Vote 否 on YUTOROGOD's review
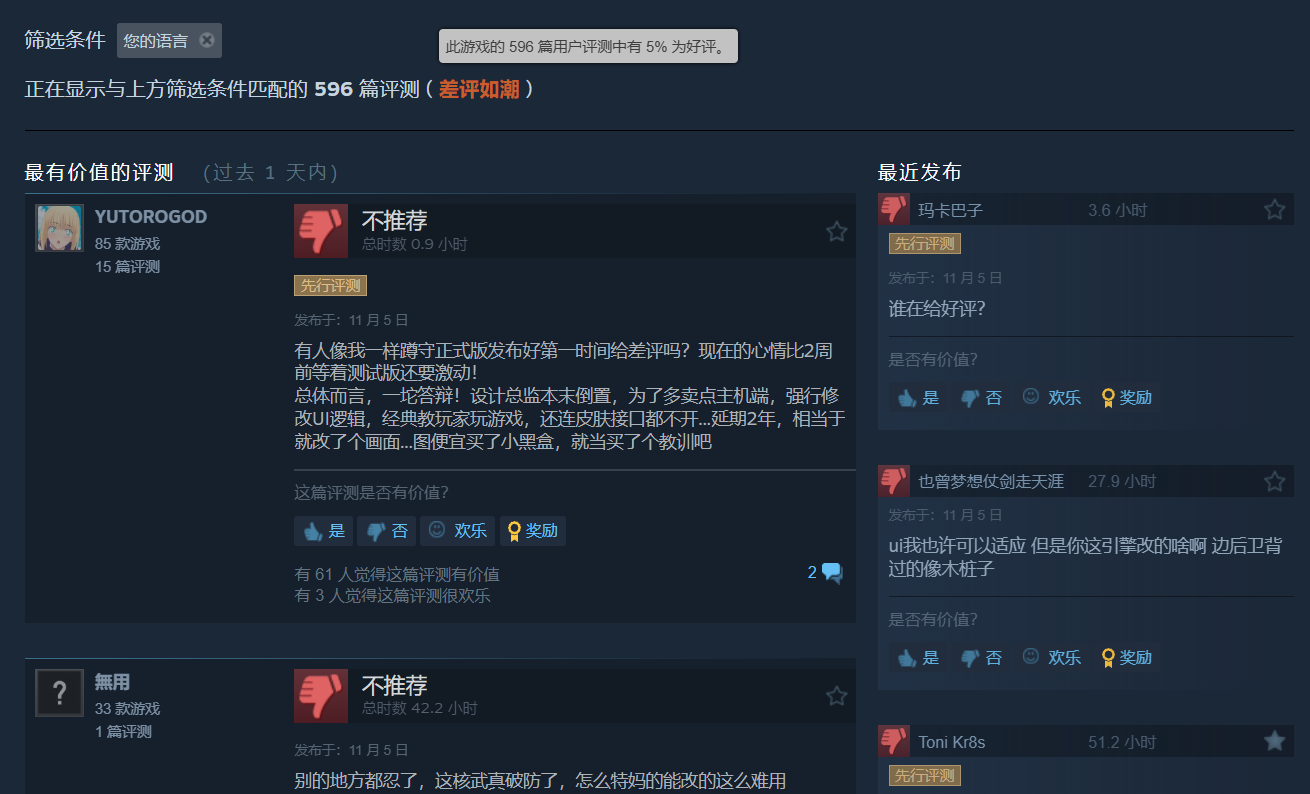Screen dimensions: 1310x794 pos(386,531)
